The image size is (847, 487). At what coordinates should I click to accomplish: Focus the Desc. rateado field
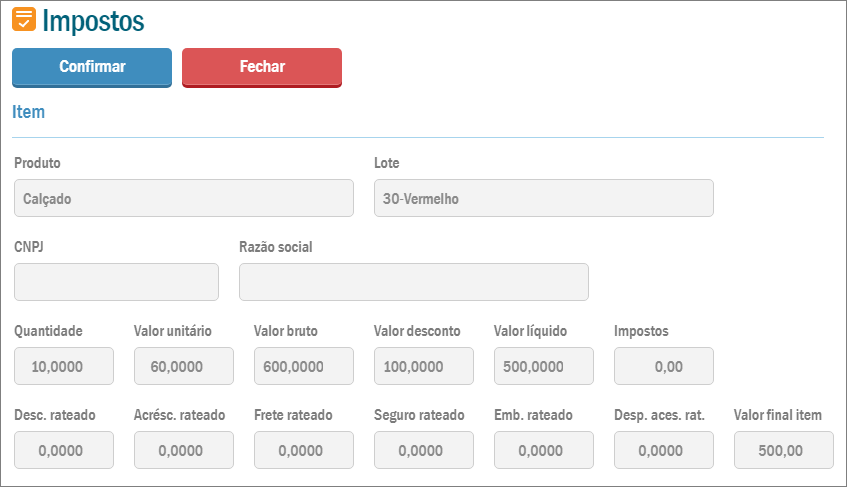[x=64, y=450]
